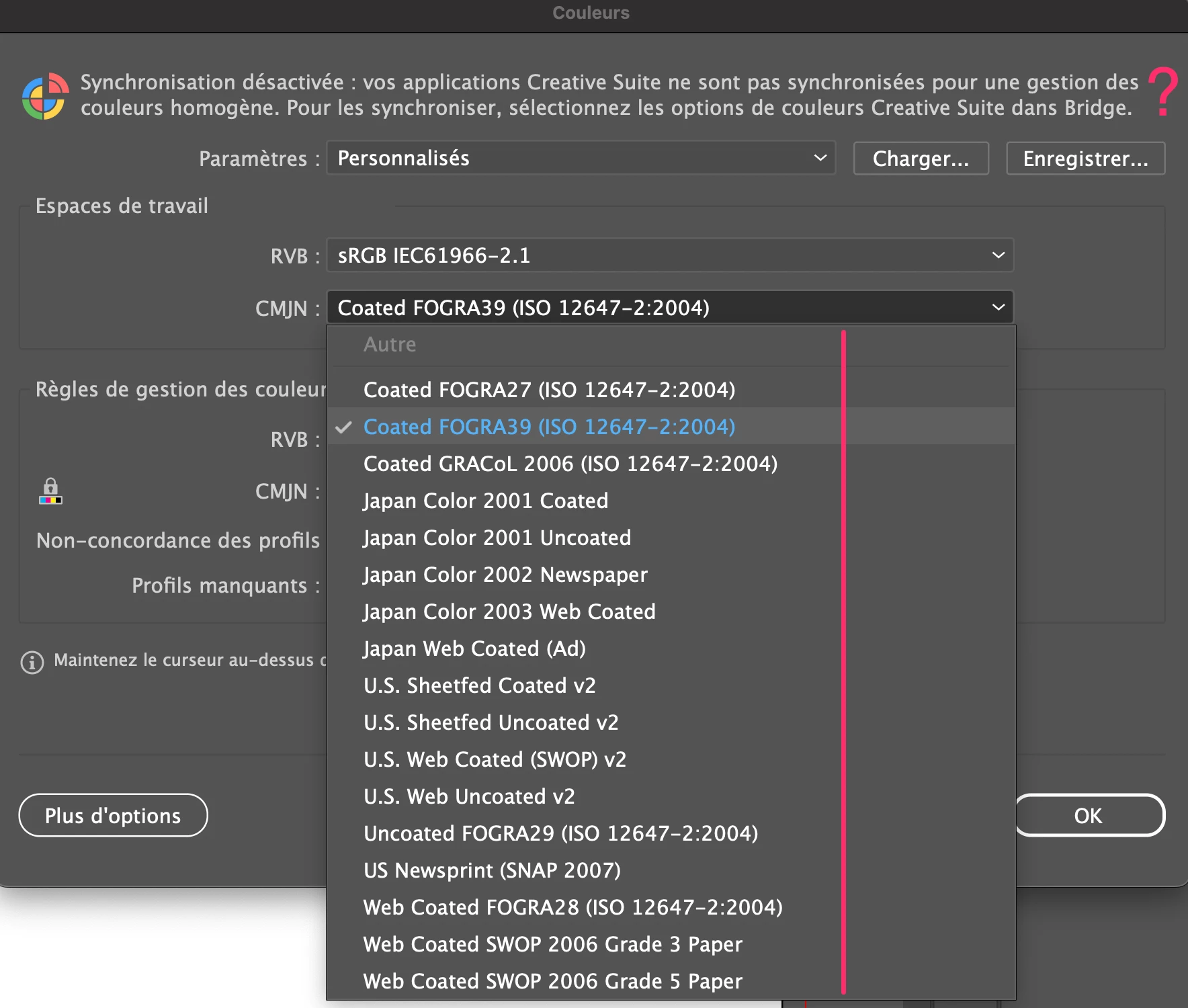Click the Paramètres label
This screenshot has width=1188, height=1008.
(259, 159)
